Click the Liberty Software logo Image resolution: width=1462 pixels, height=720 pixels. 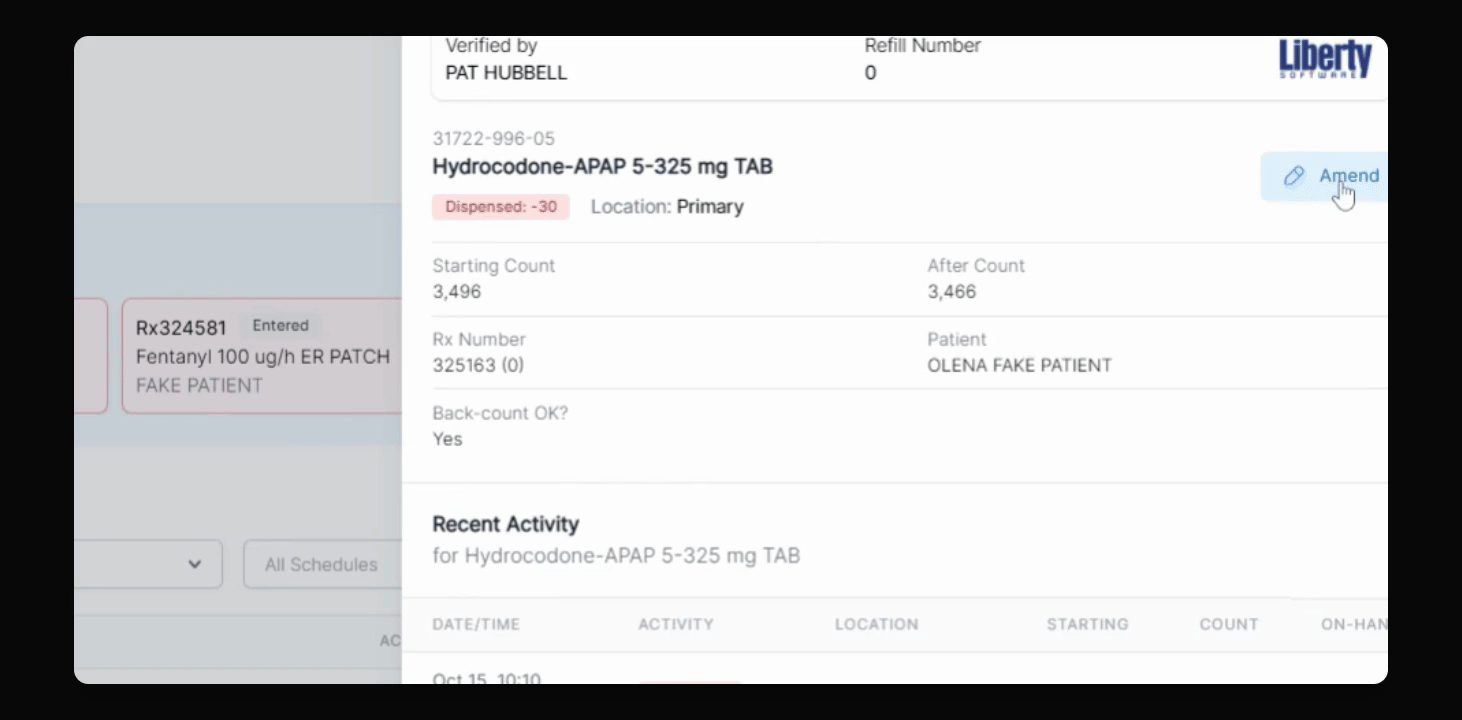click(x=1325, y=59)
